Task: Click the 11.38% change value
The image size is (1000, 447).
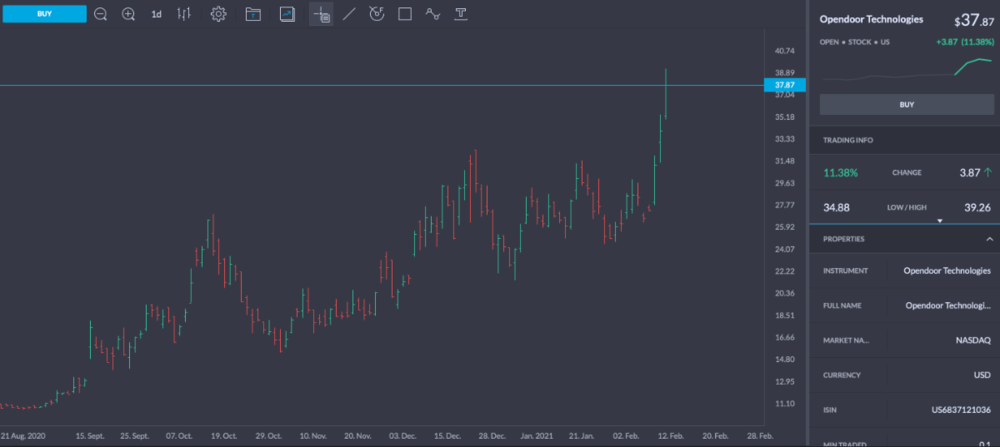Action: point(841,173)
